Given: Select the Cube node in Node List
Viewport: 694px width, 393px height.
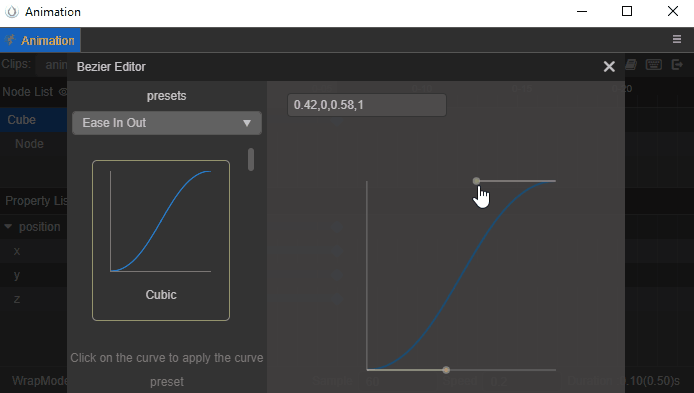Looking at the screenshot, I should point(34,120).
